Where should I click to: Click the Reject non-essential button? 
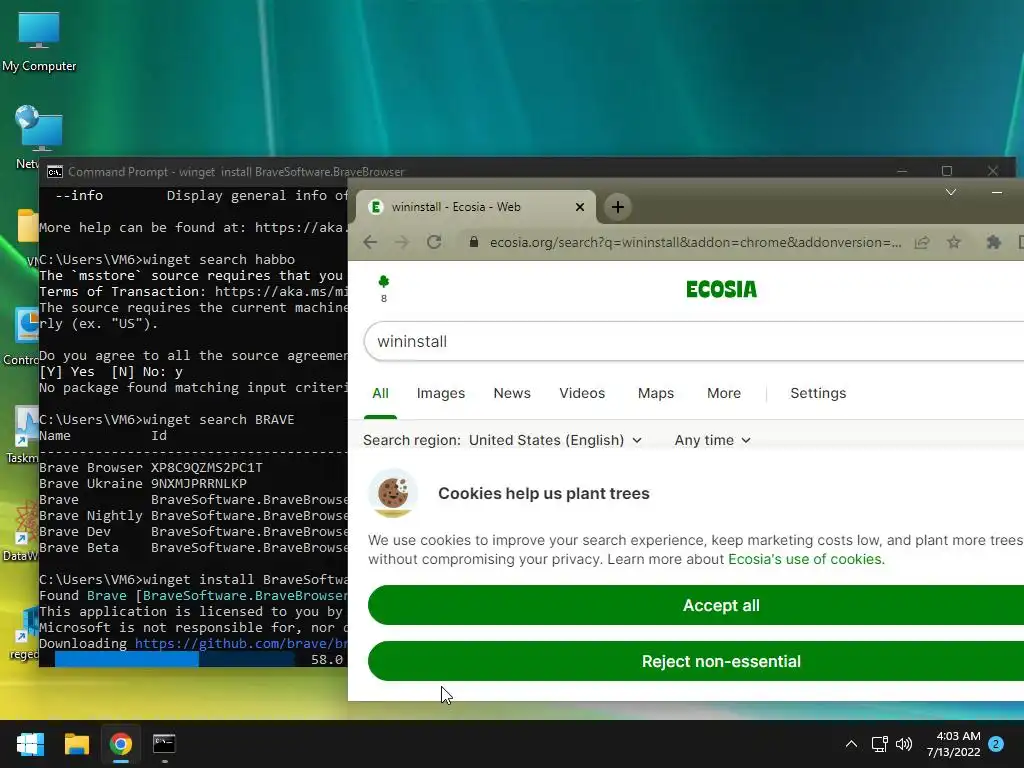[696, 661]
